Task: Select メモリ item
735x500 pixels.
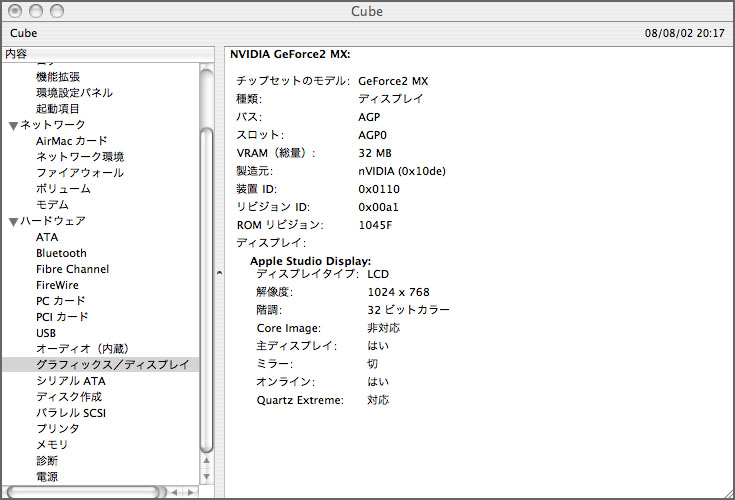Action: pyautogui.click(x=52, y=445)
